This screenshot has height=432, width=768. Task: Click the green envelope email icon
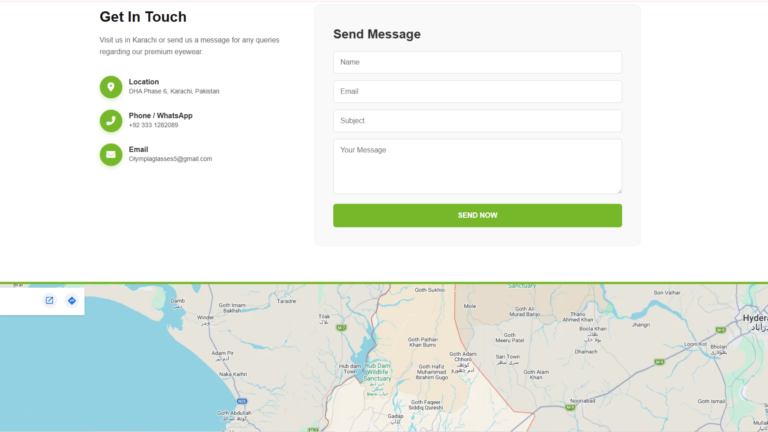pos(111,154)
